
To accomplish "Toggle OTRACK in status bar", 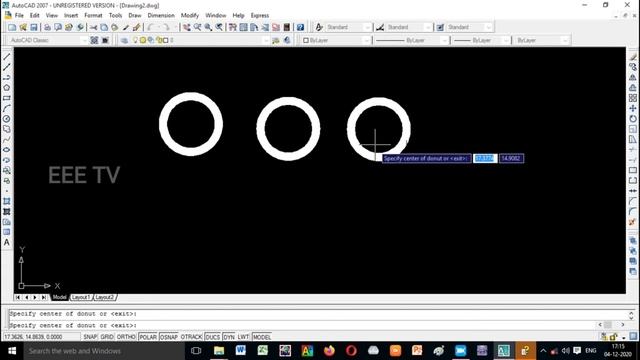I will 191,337.
